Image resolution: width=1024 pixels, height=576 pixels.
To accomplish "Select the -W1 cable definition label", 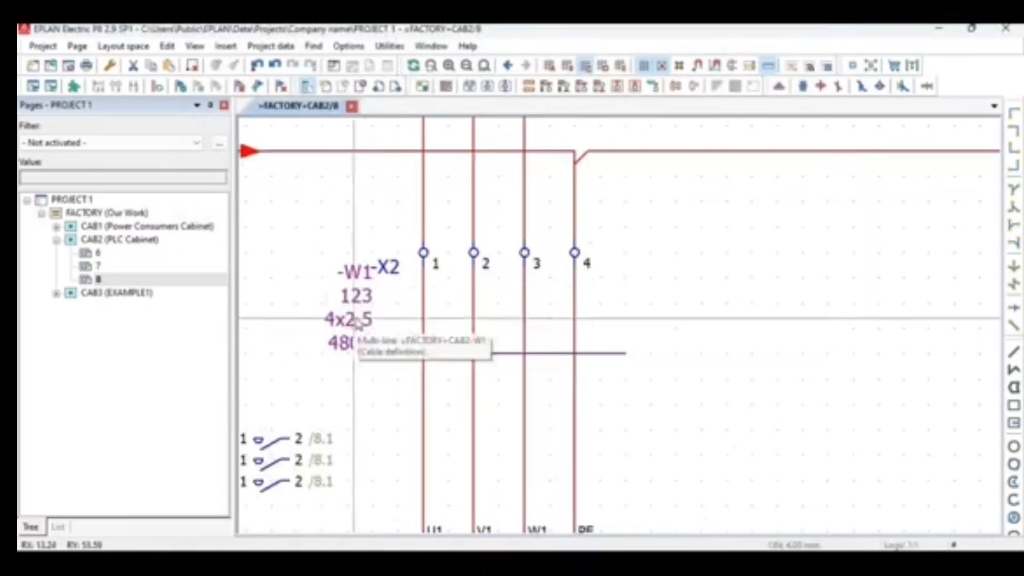I will click(x=354, y=272).
